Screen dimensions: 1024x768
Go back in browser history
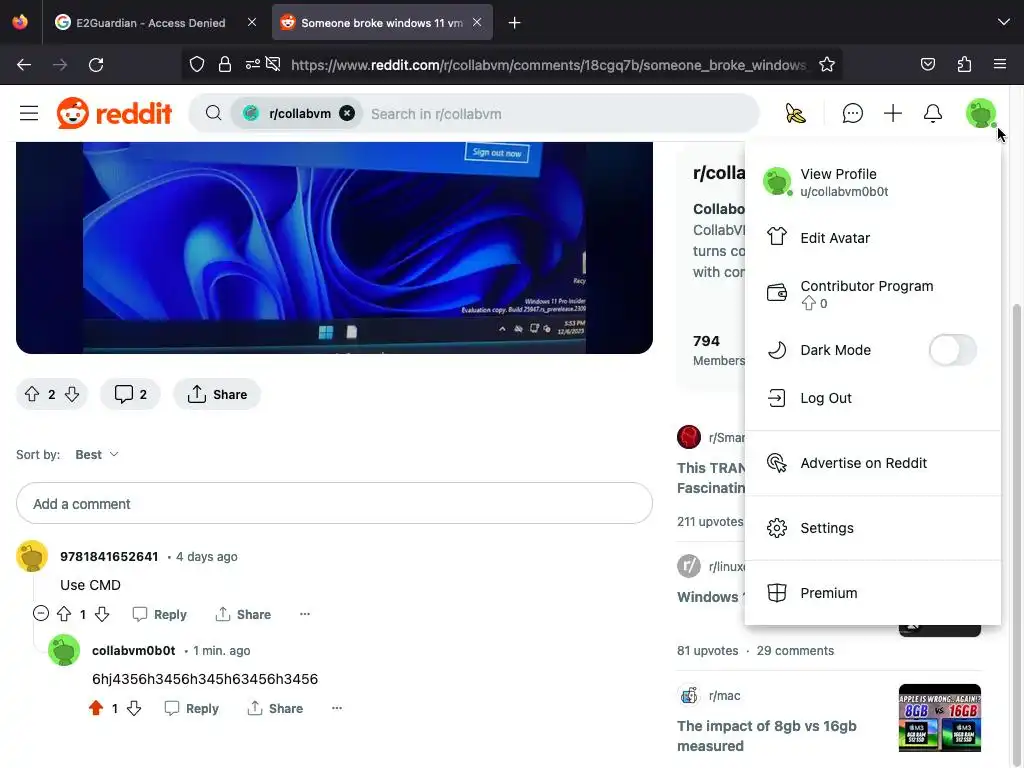(24, 65)
